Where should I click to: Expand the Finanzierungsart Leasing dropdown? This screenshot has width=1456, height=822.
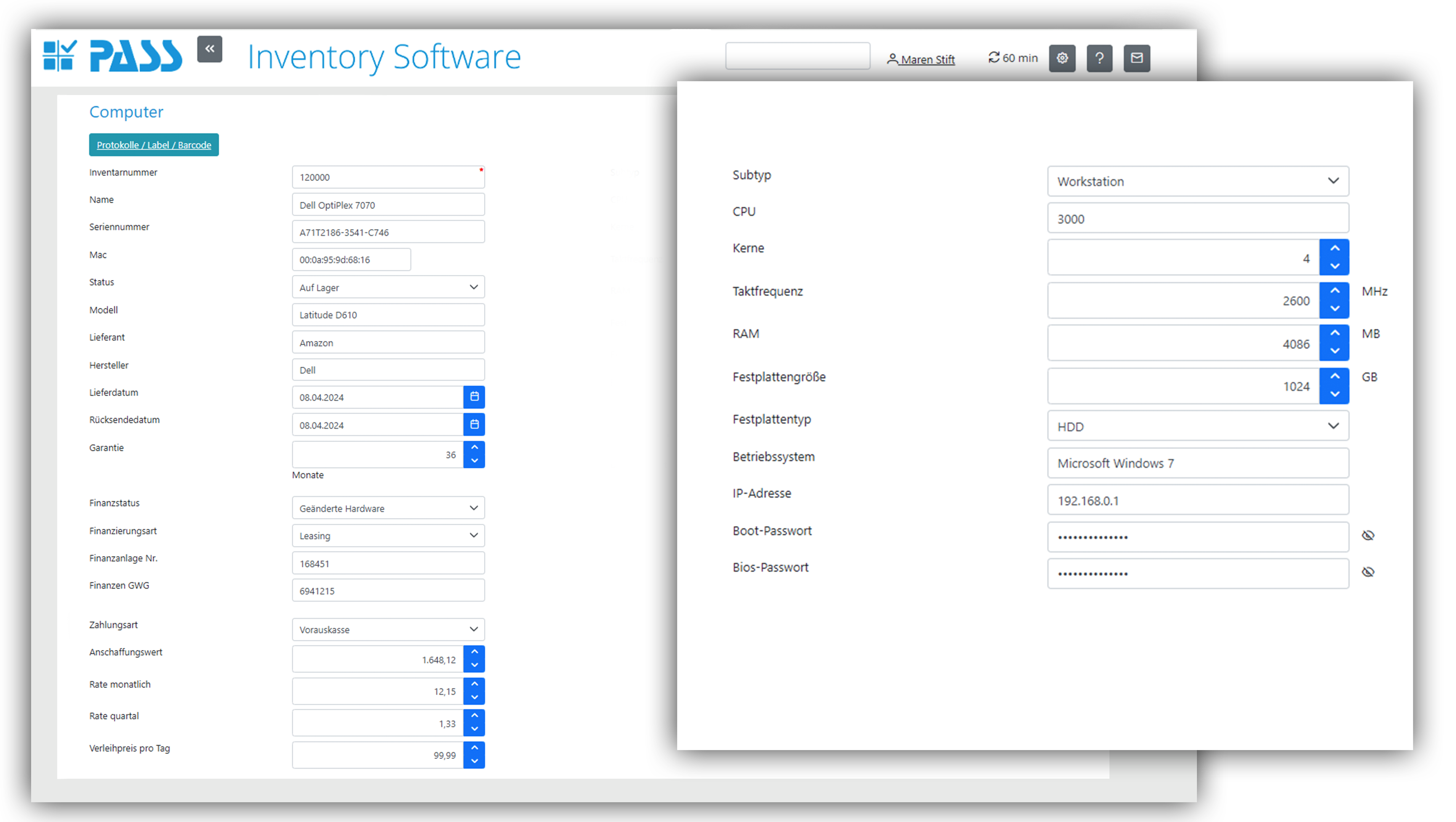tap(388, 536)
